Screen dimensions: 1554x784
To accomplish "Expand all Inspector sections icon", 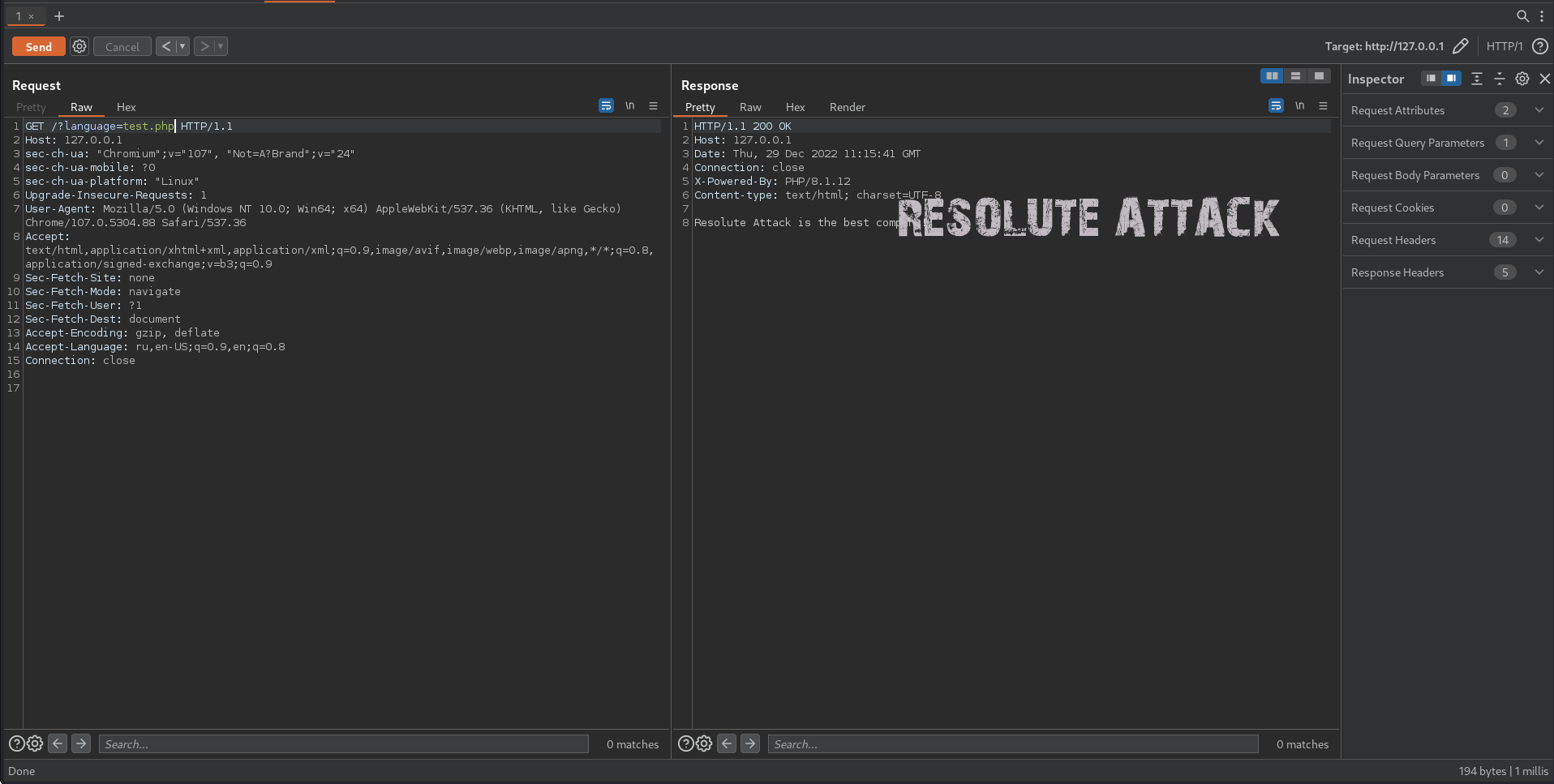I will [1476, 79].
